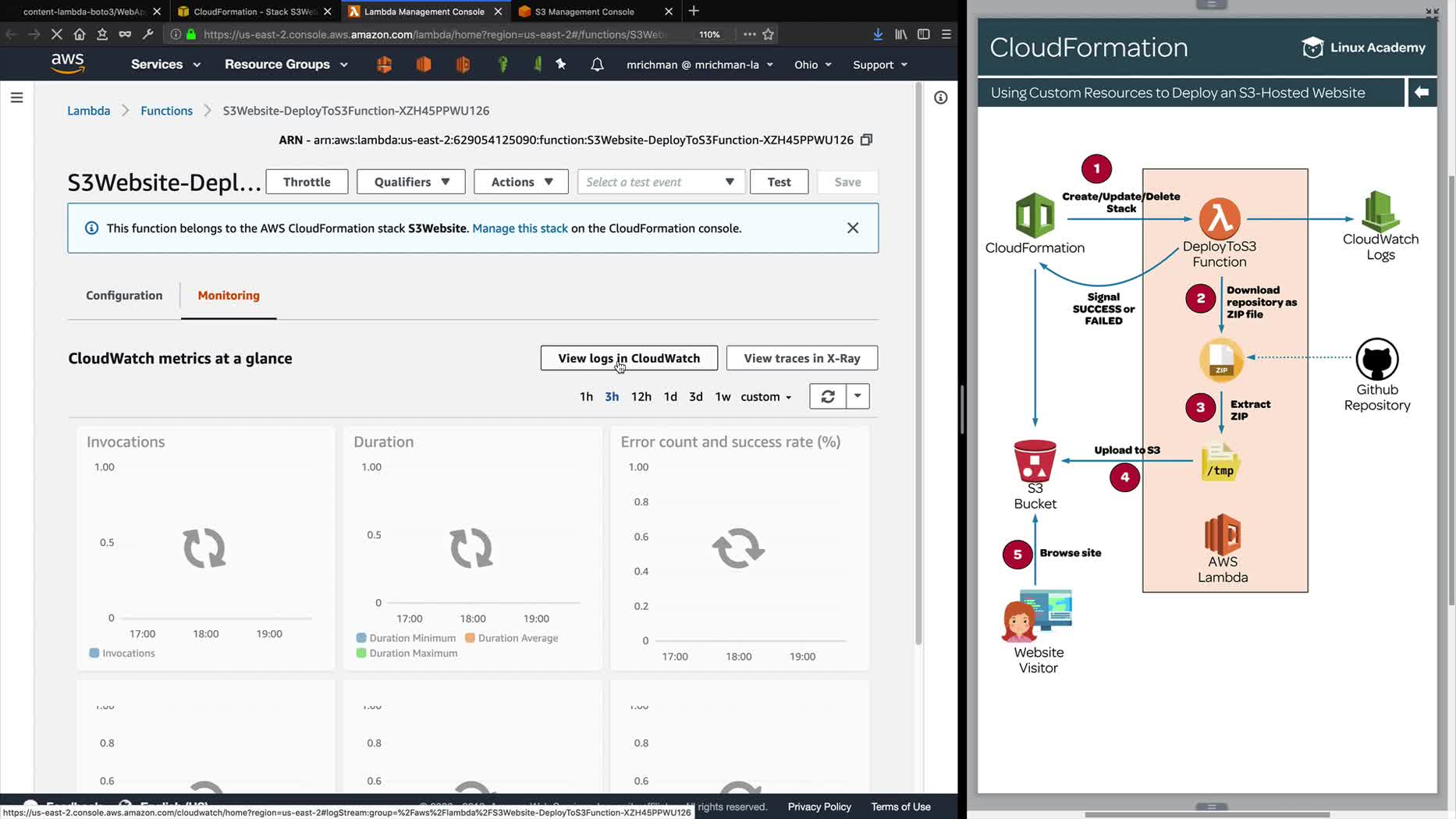Click the Website Visitor icon in diagram
This screenshot has height=819, width=1456.
pos(1037,616)
